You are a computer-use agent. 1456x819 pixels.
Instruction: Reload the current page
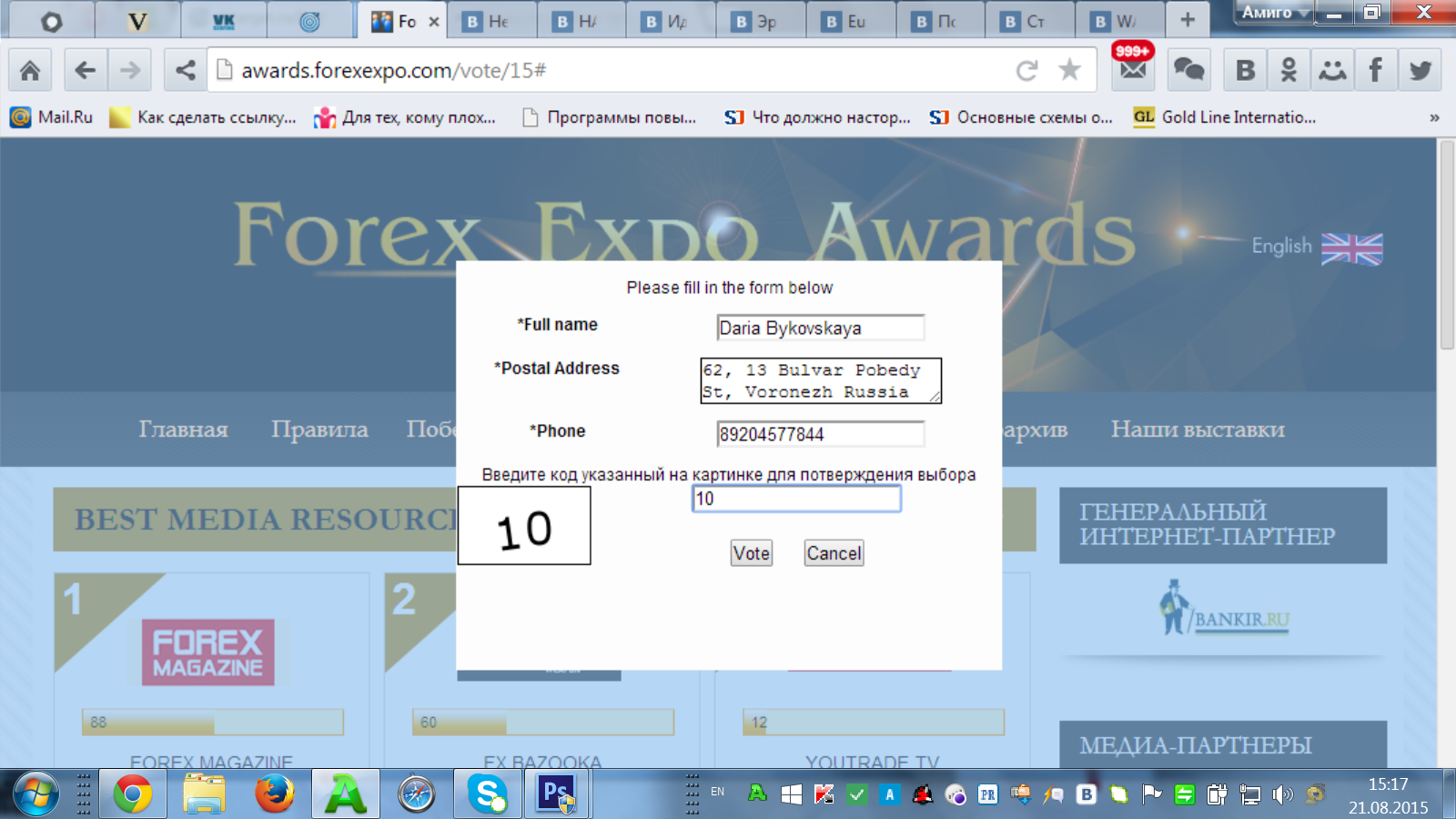click(1027, 70)
